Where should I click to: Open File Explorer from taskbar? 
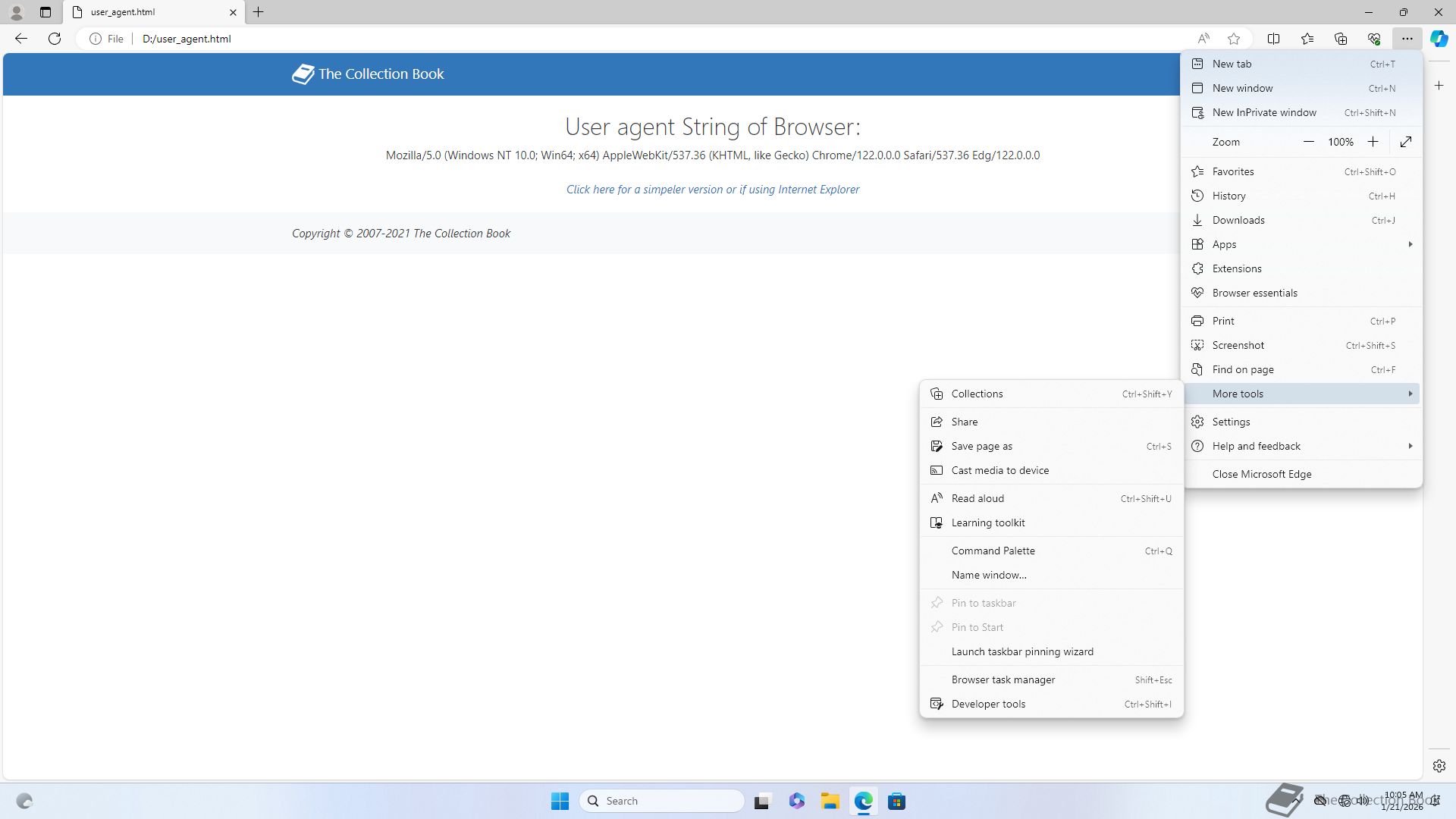(x=830, y=801)
